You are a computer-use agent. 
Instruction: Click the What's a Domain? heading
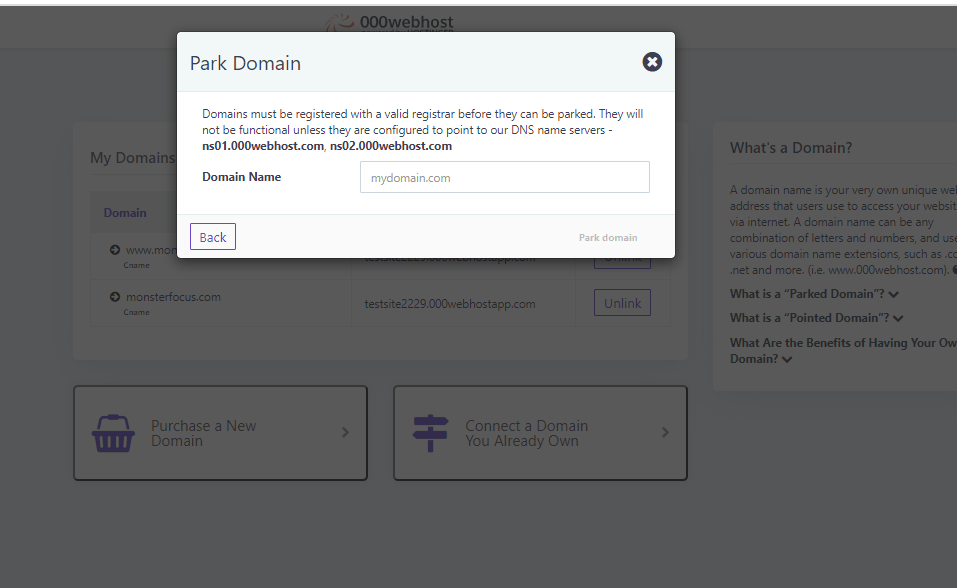tap(791, 148)
